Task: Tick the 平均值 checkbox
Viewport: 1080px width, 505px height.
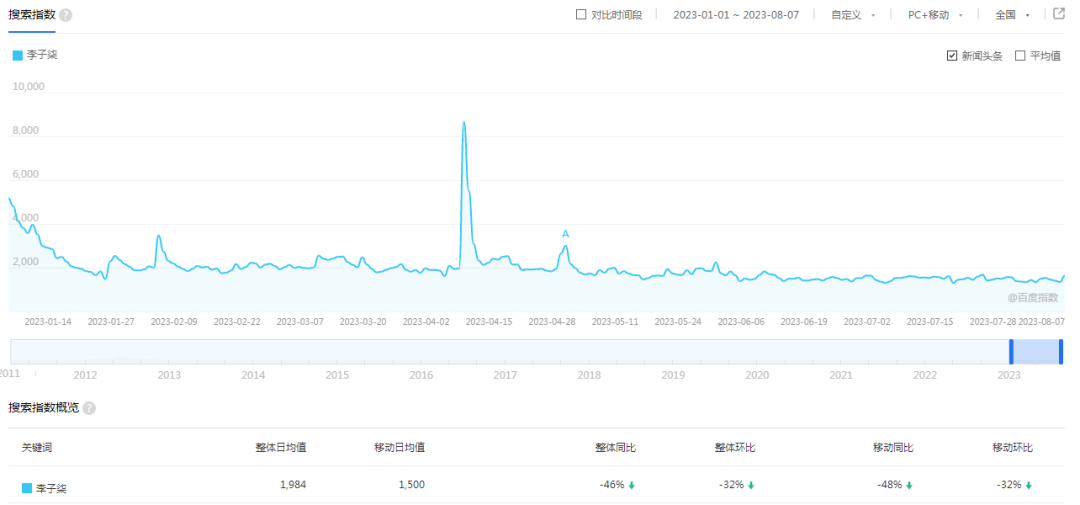Action: 1020,56
